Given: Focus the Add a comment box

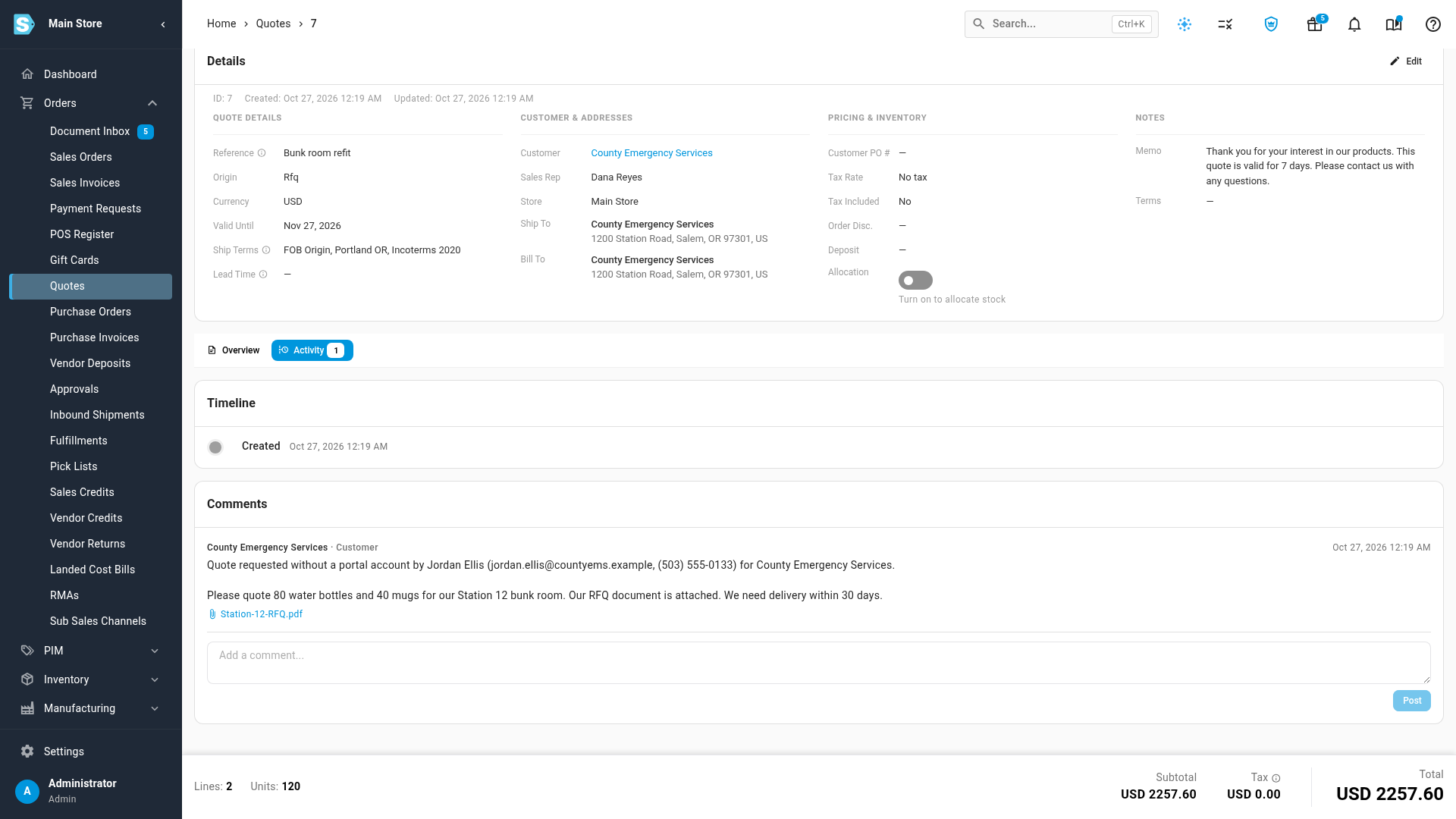Looking at the screenshot, I should (x=818, y=663).
